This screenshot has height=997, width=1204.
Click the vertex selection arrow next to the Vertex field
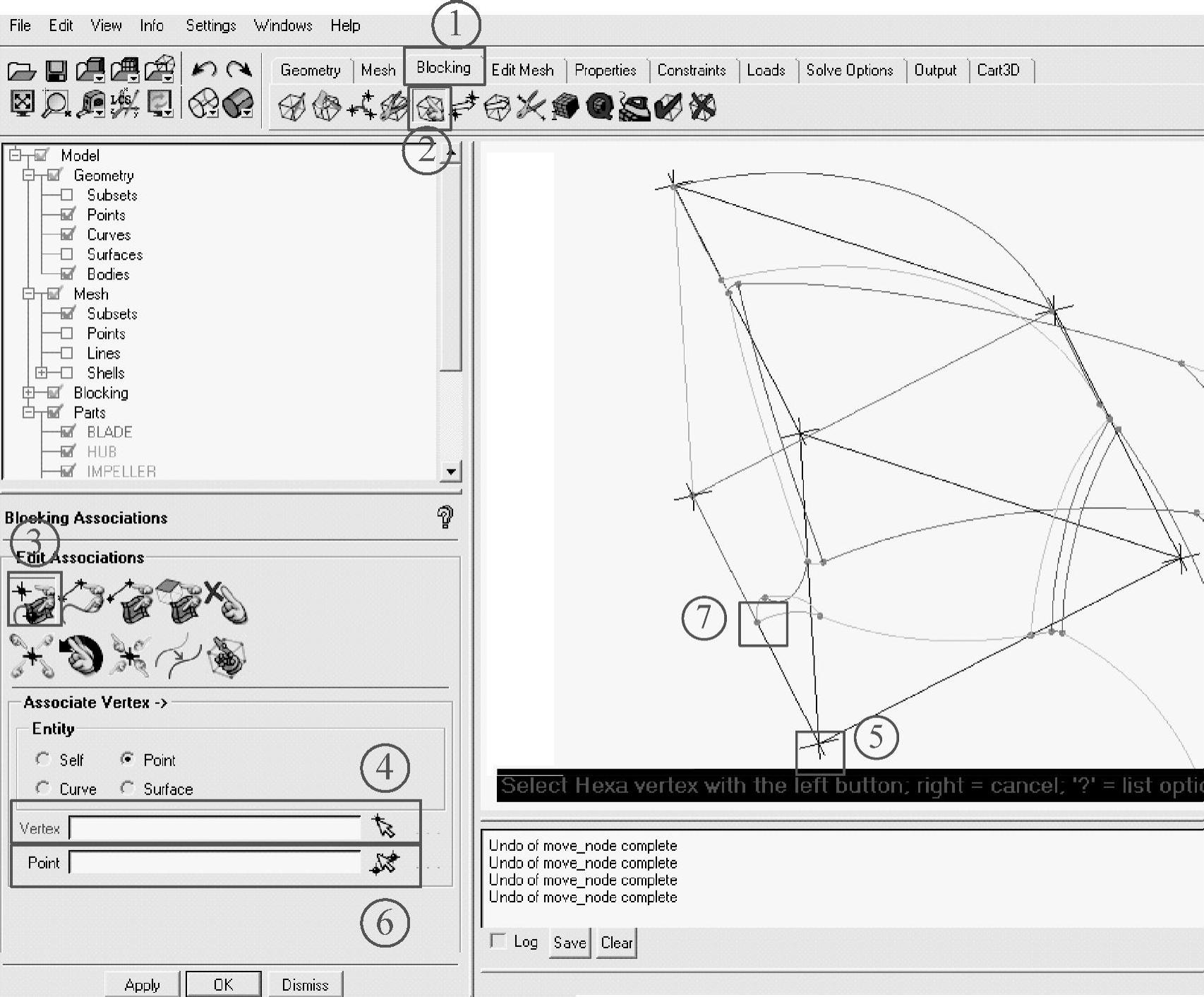click(x=384, y=826)
